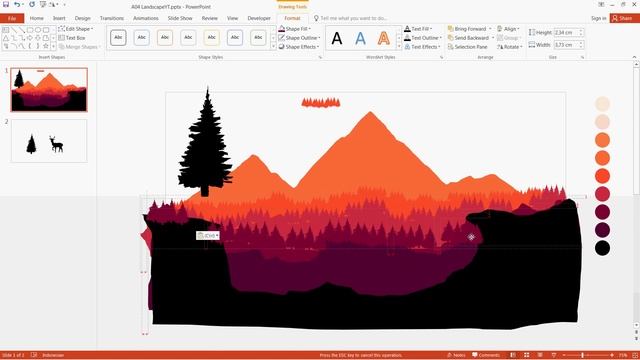Open Format Shape dialog launcher in Shape Styles
This screenshot has height=360, width=640.
(x=320, y=58)
